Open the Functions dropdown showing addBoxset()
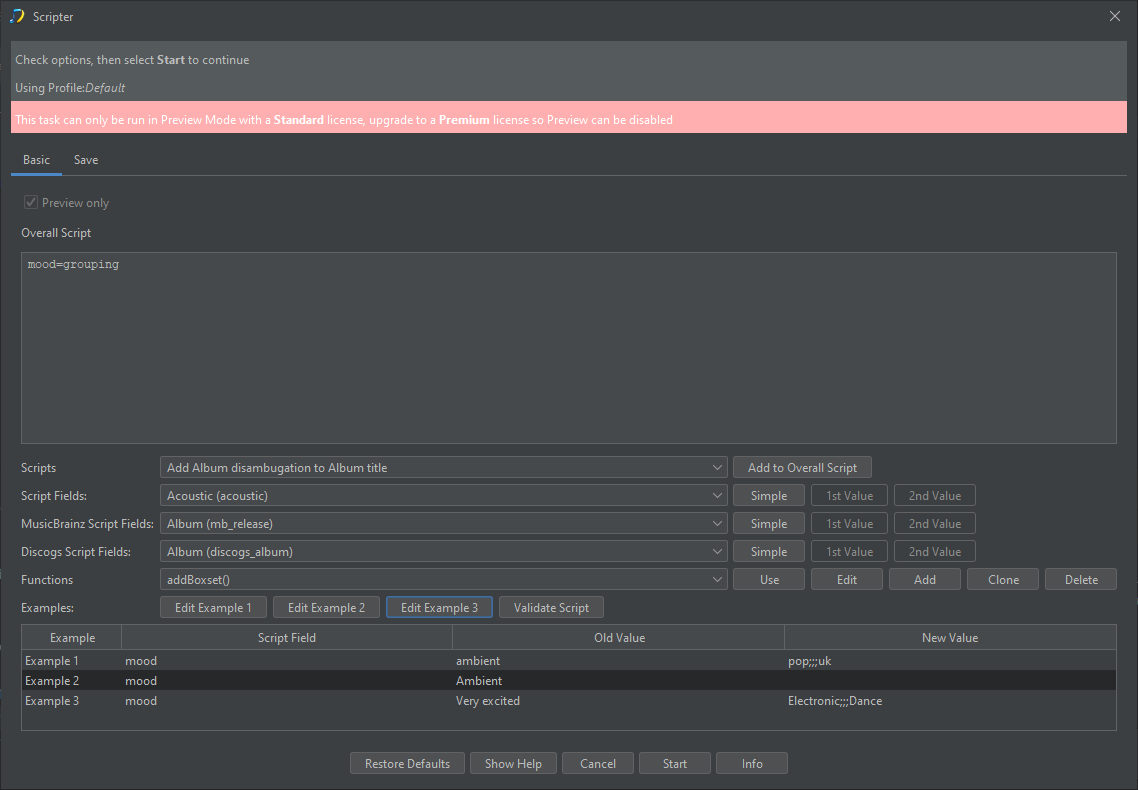Viewport: 1138px width, 790px height. click(x=443, y=580)
